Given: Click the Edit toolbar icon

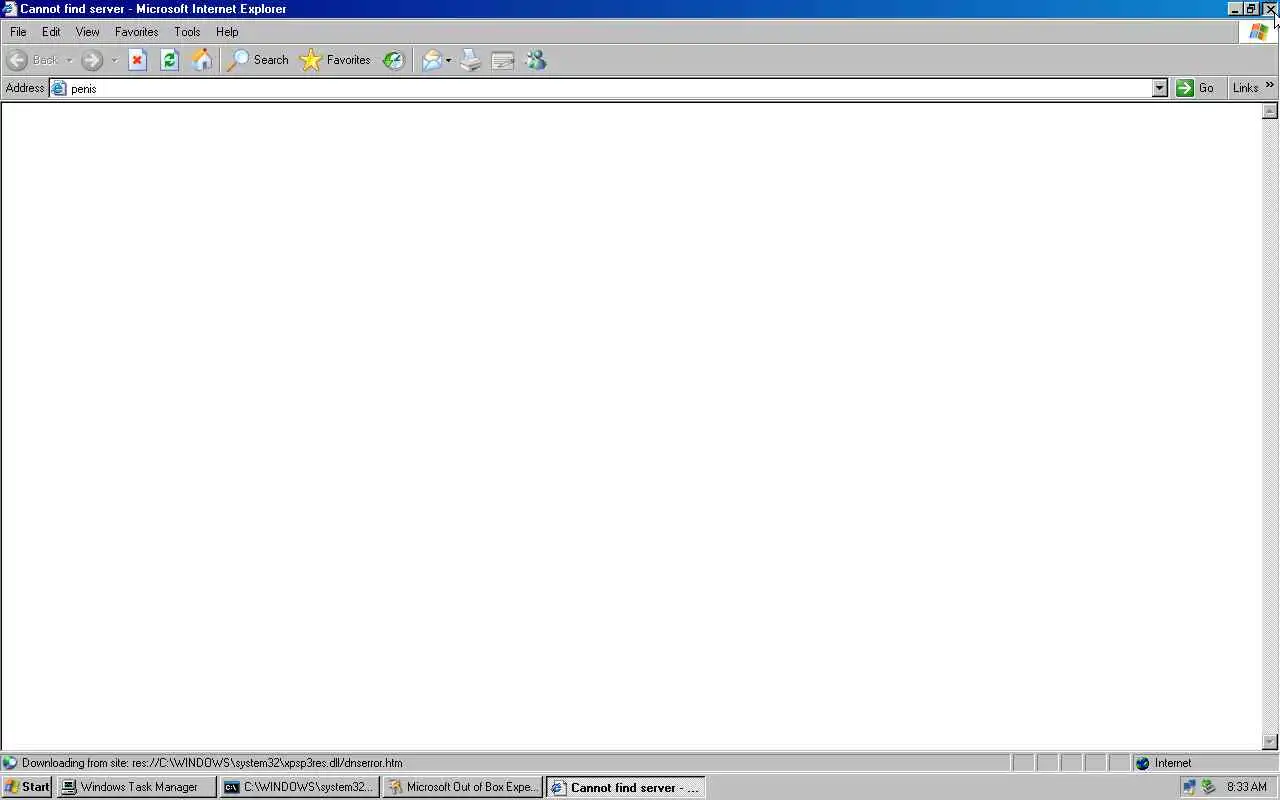Looking at the screenshot, I should (503, 60).
